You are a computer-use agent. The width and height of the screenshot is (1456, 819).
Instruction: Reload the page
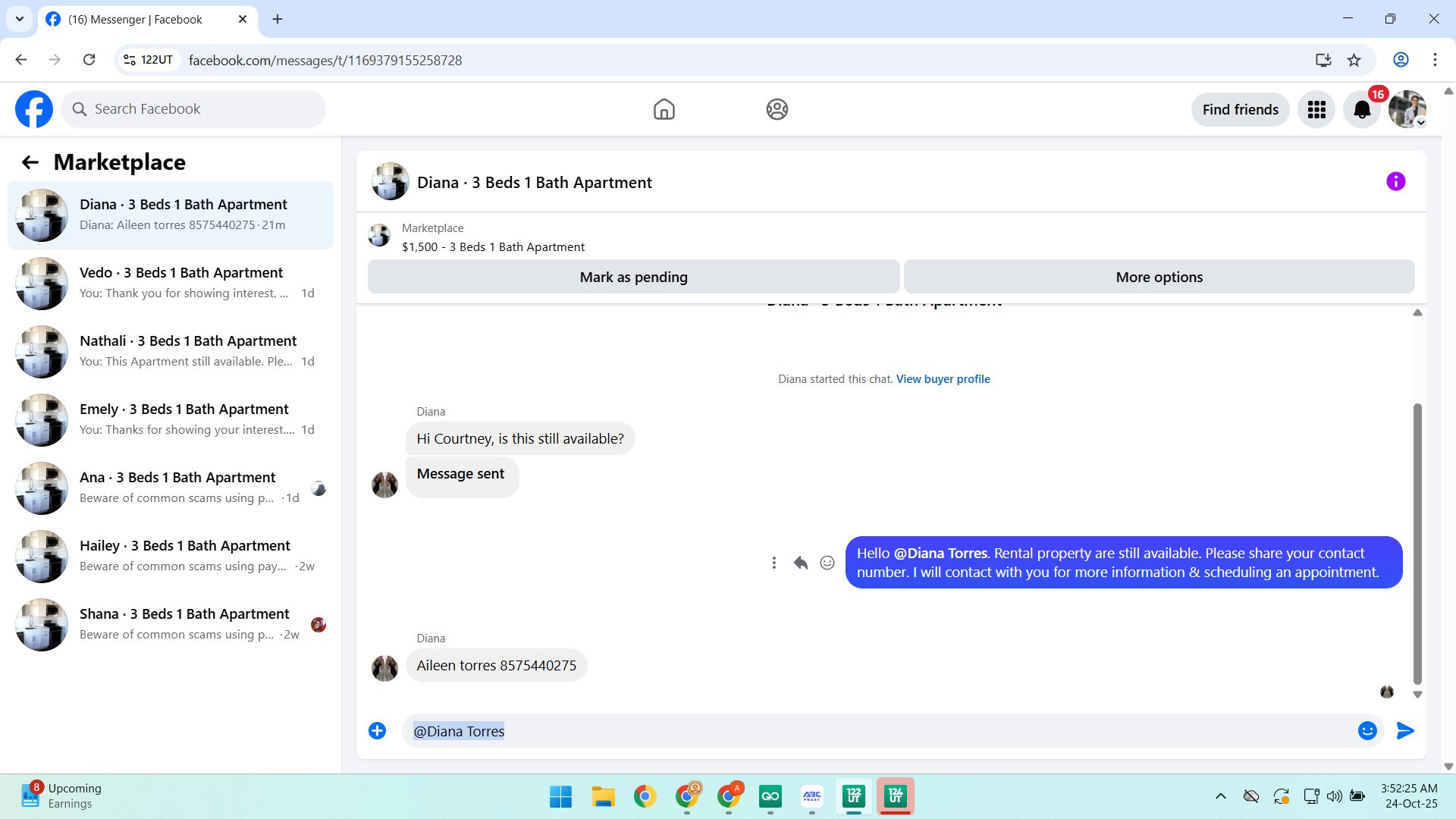coord(89,60)
